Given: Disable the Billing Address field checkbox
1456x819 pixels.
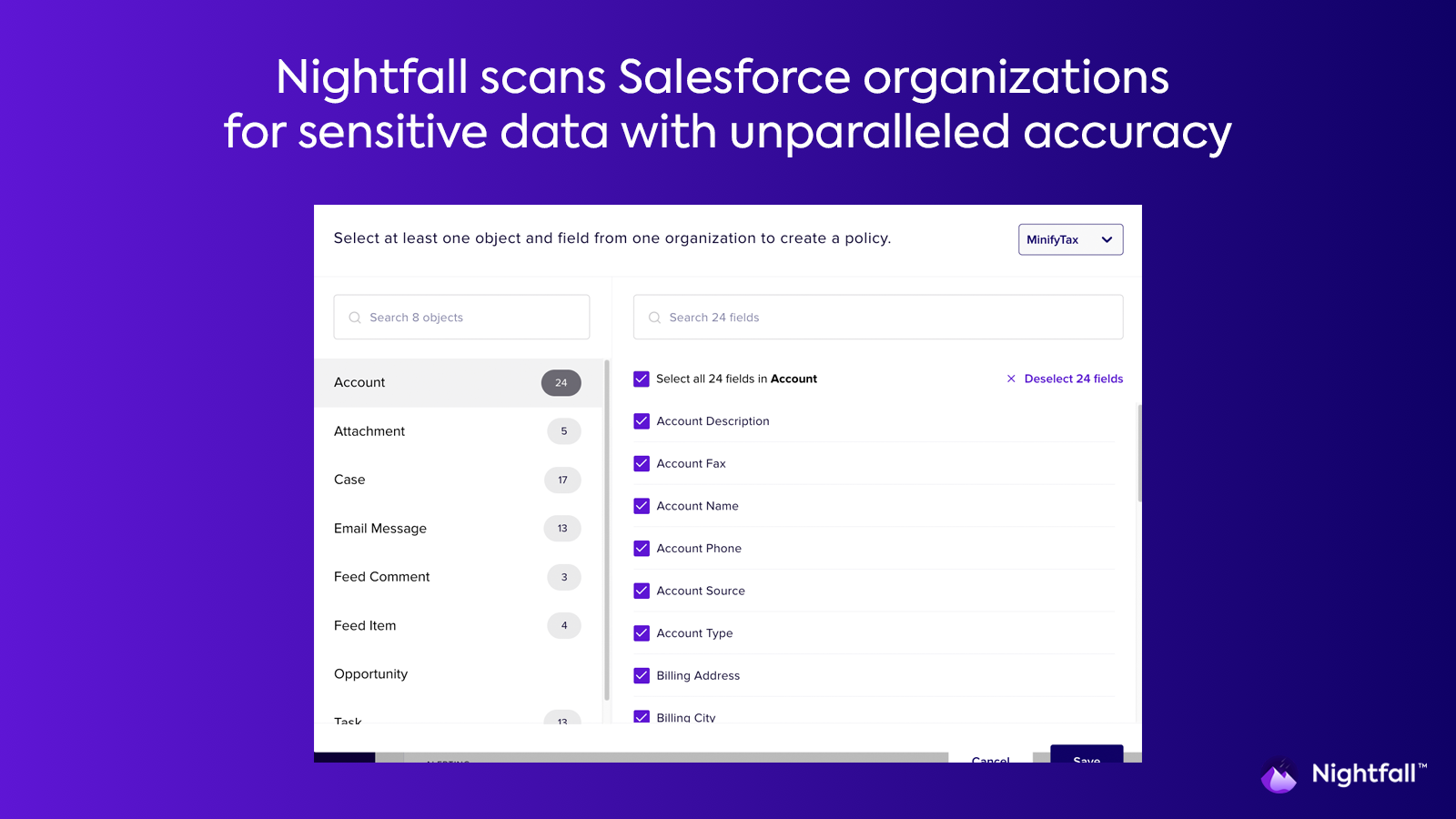Looking at the screenshot, I should click(642, 675).
